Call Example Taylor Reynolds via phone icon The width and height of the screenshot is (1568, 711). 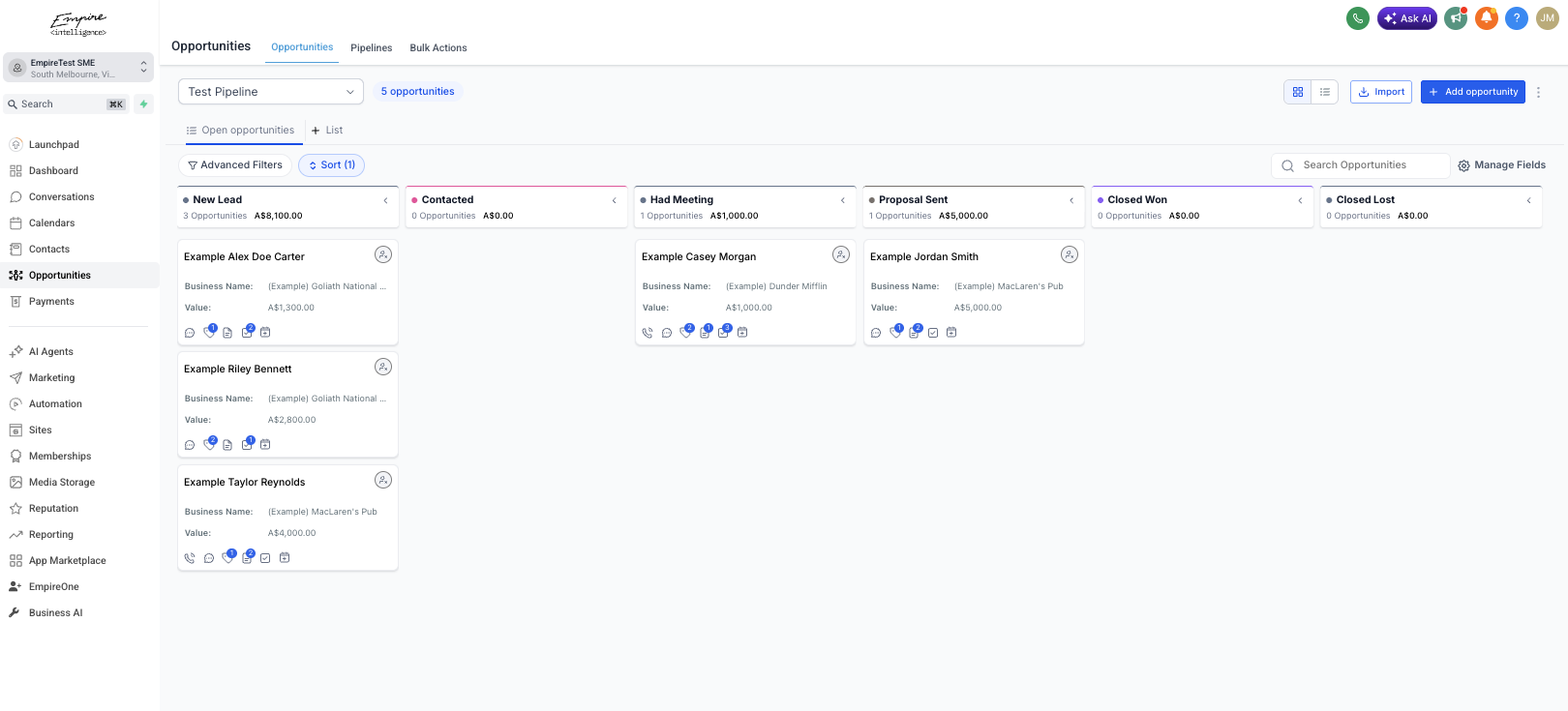(190, 558)
